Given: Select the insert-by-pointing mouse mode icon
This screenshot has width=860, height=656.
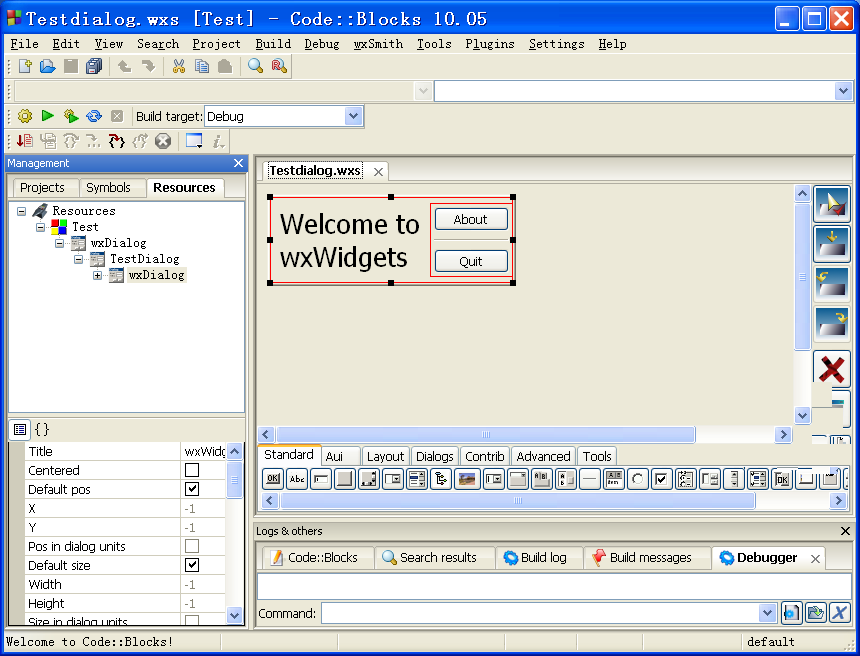Looking at the screenshot, I should (832, 204).
